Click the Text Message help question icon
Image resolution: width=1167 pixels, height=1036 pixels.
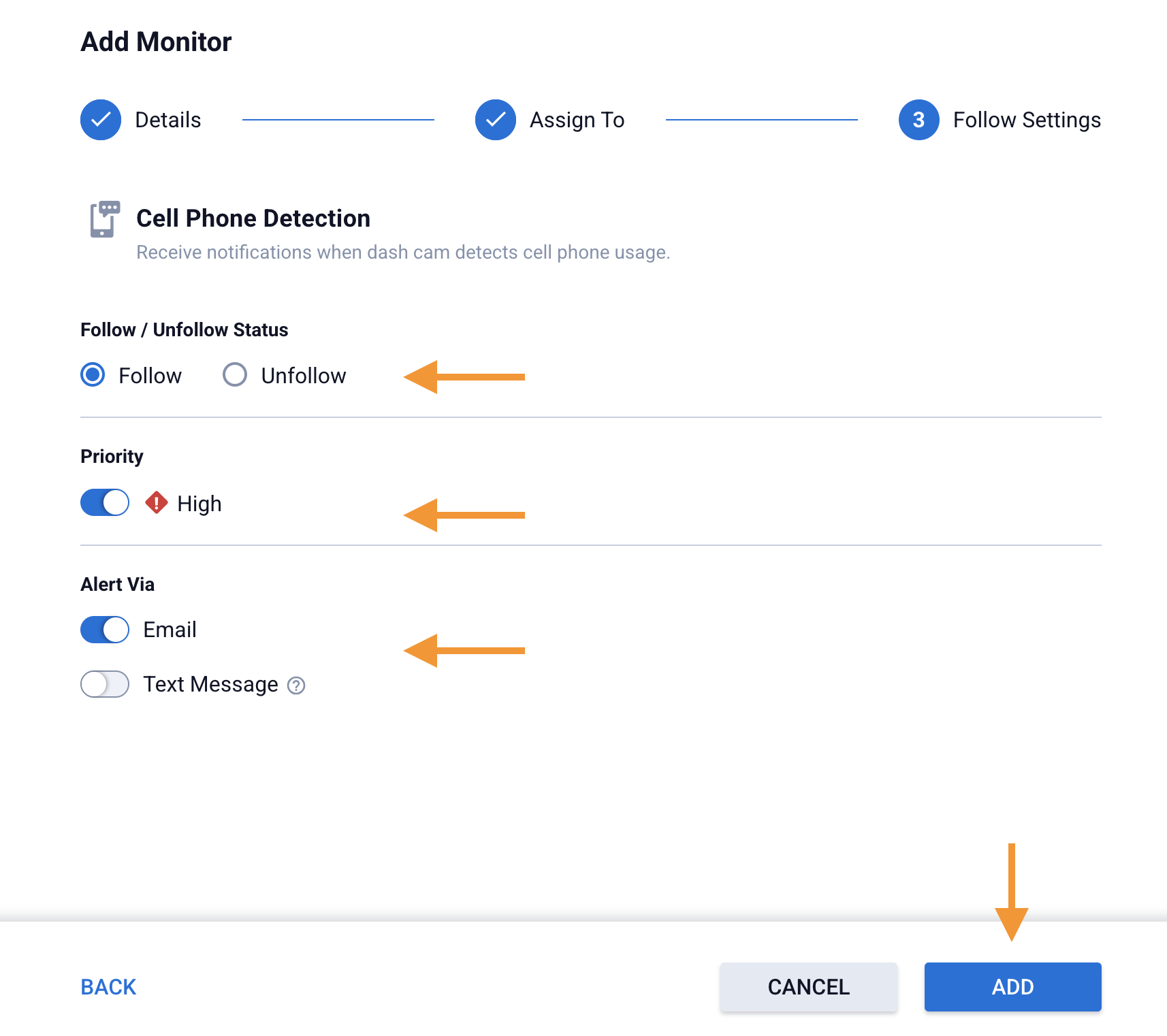coord(296,685)
